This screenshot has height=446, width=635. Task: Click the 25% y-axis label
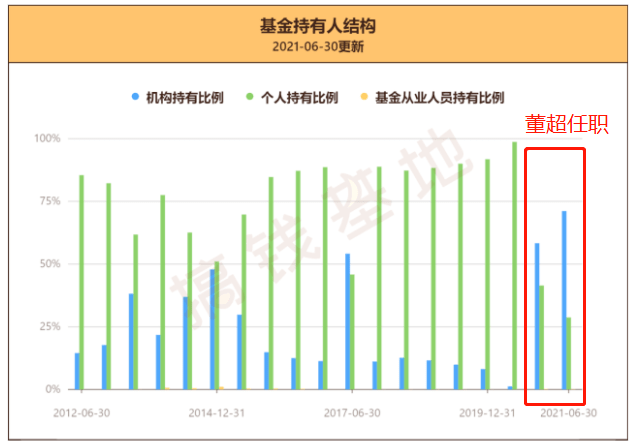(50, 326)
